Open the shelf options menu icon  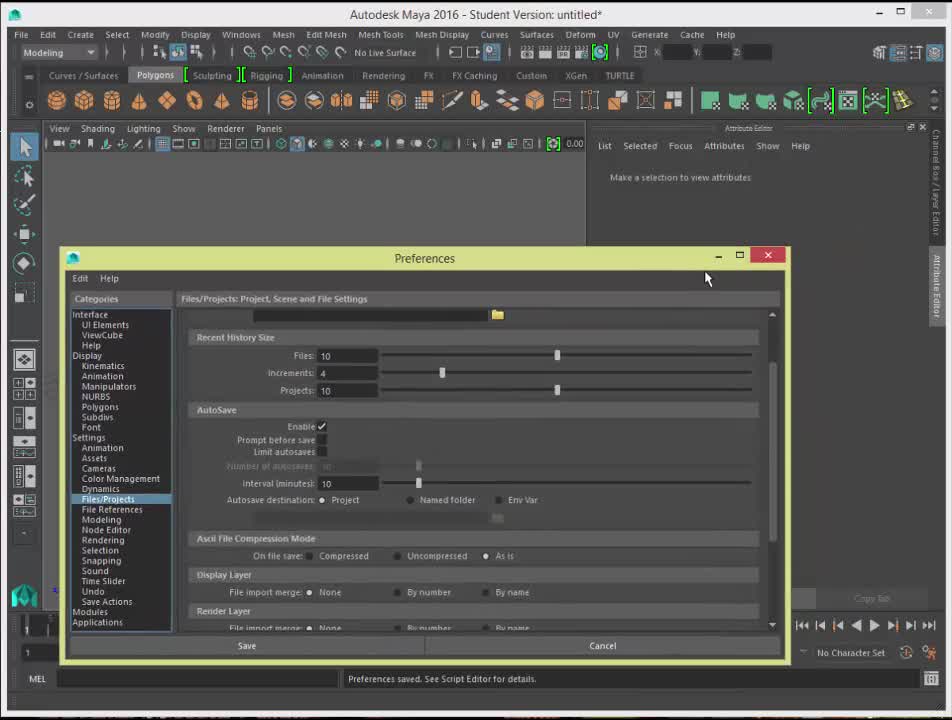29,104
